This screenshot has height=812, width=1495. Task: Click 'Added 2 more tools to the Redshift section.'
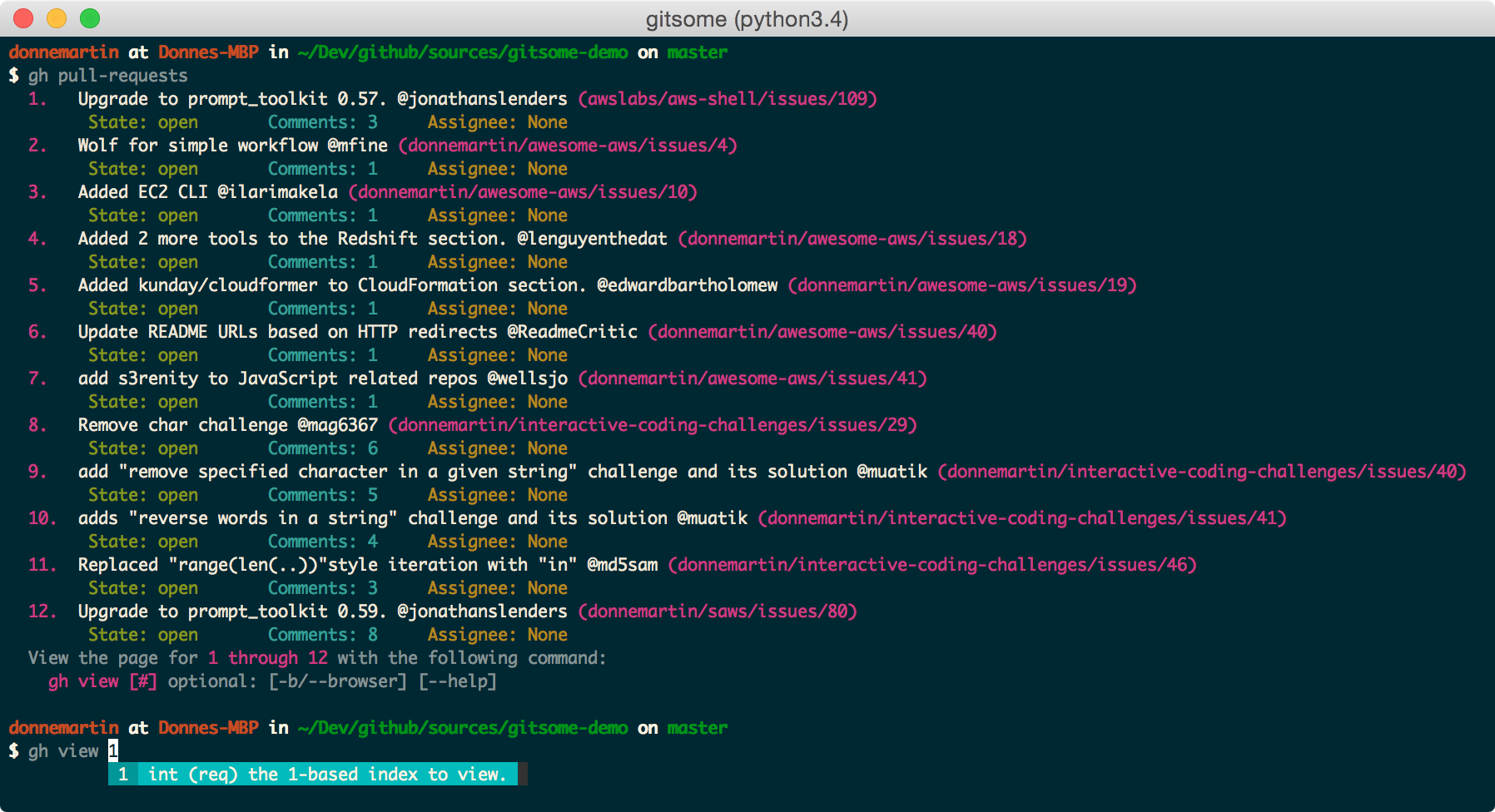tap(292, 239)
